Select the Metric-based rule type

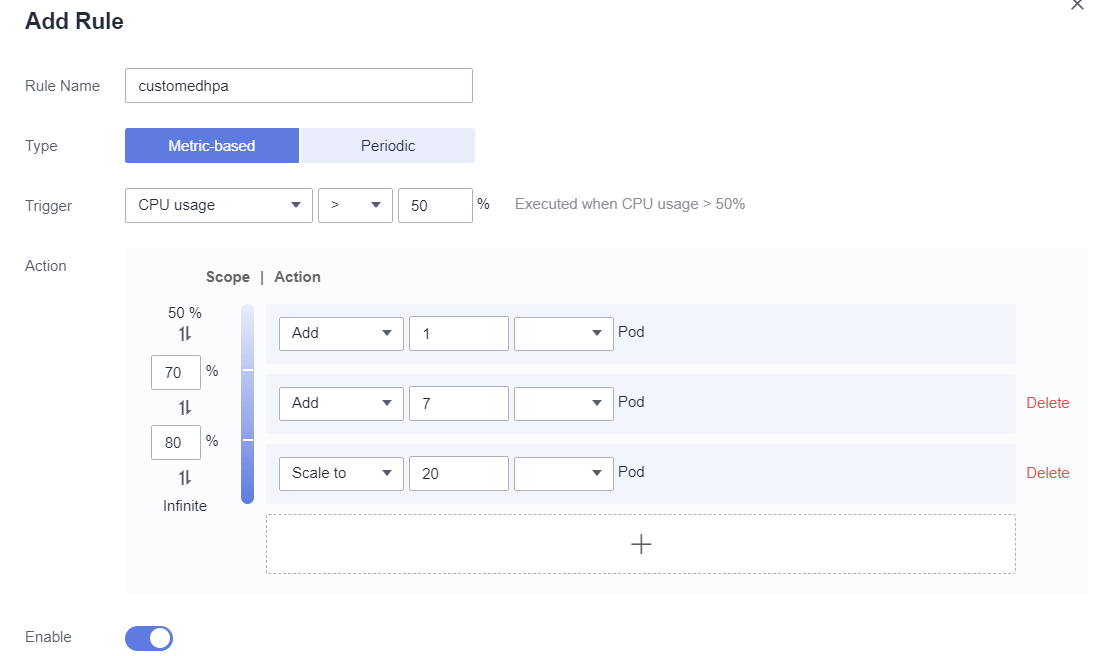coord(212,146)
